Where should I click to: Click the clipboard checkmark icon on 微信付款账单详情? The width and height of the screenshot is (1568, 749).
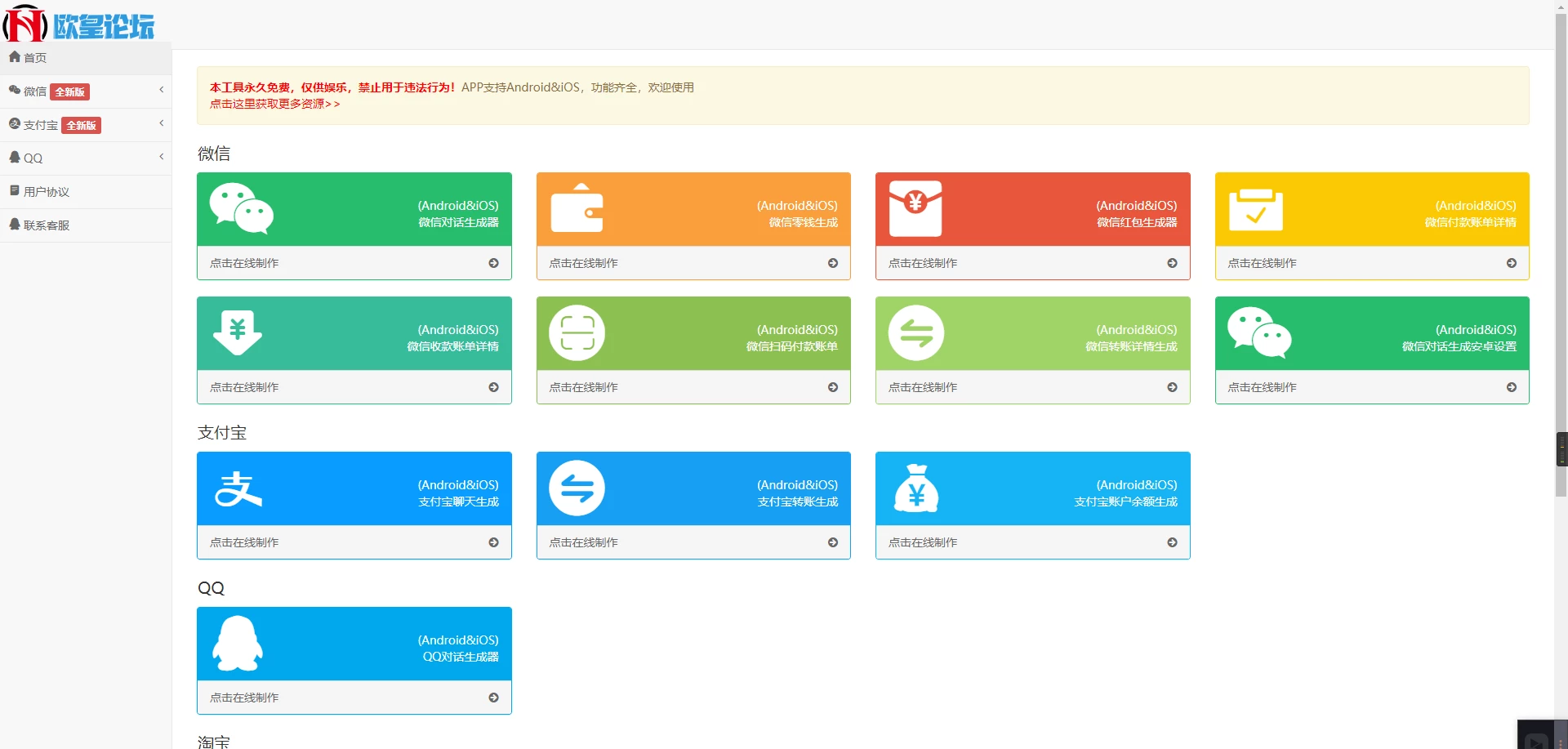pos(1255,209)
